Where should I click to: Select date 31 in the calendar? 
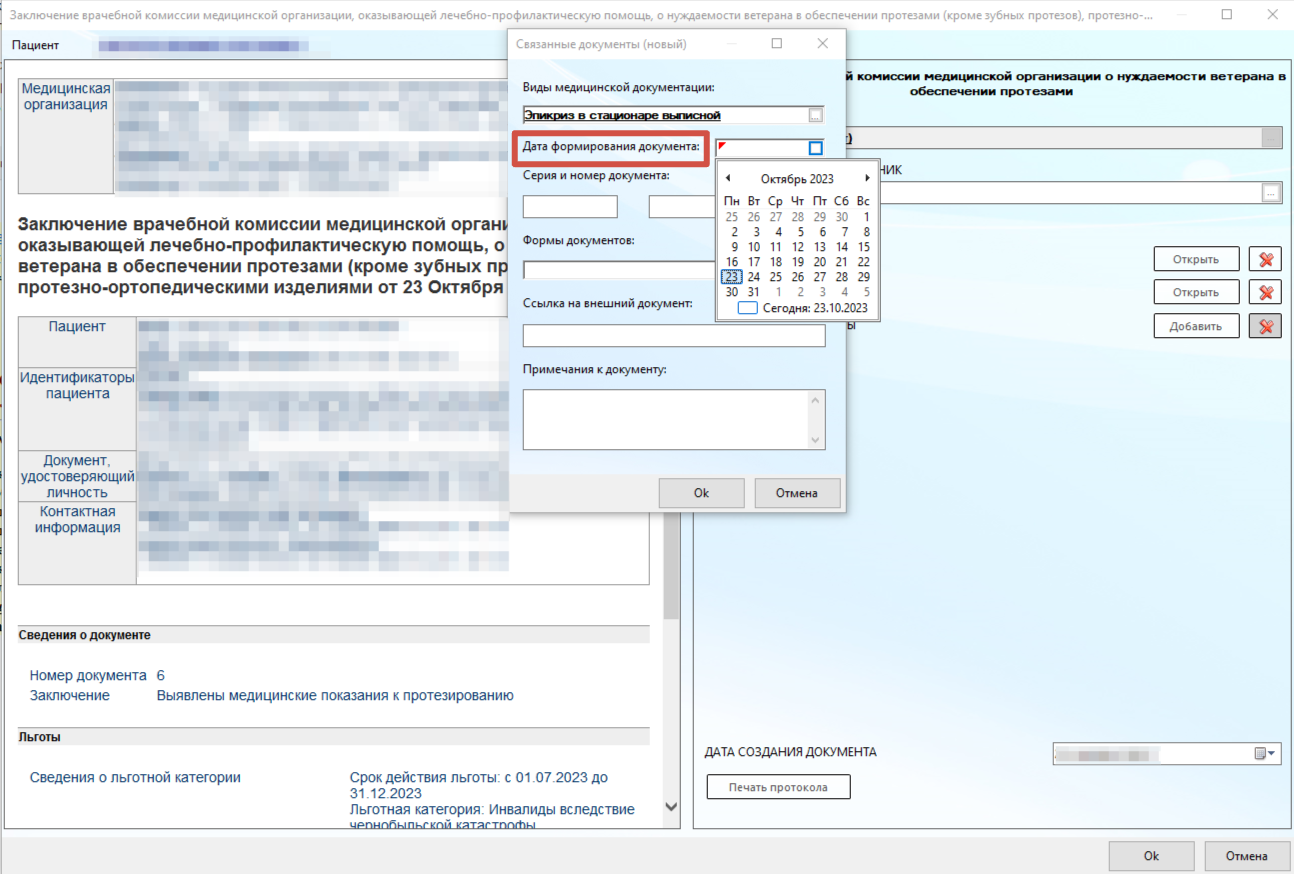coord(754,292)
